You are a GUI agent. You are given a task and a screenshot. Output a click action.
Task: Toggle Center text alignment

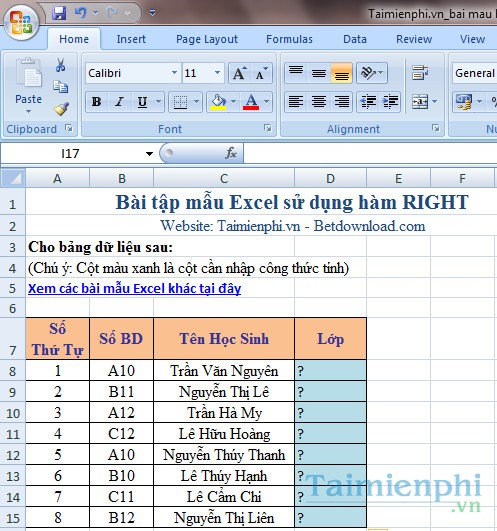319,102
